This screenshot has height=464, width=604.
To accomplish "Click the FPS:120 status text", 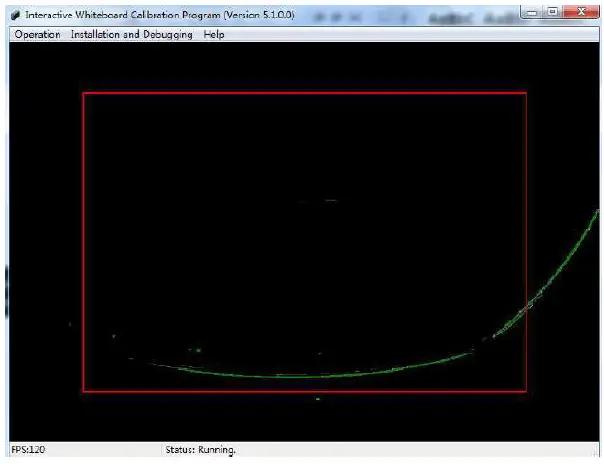I will point(28,449).
